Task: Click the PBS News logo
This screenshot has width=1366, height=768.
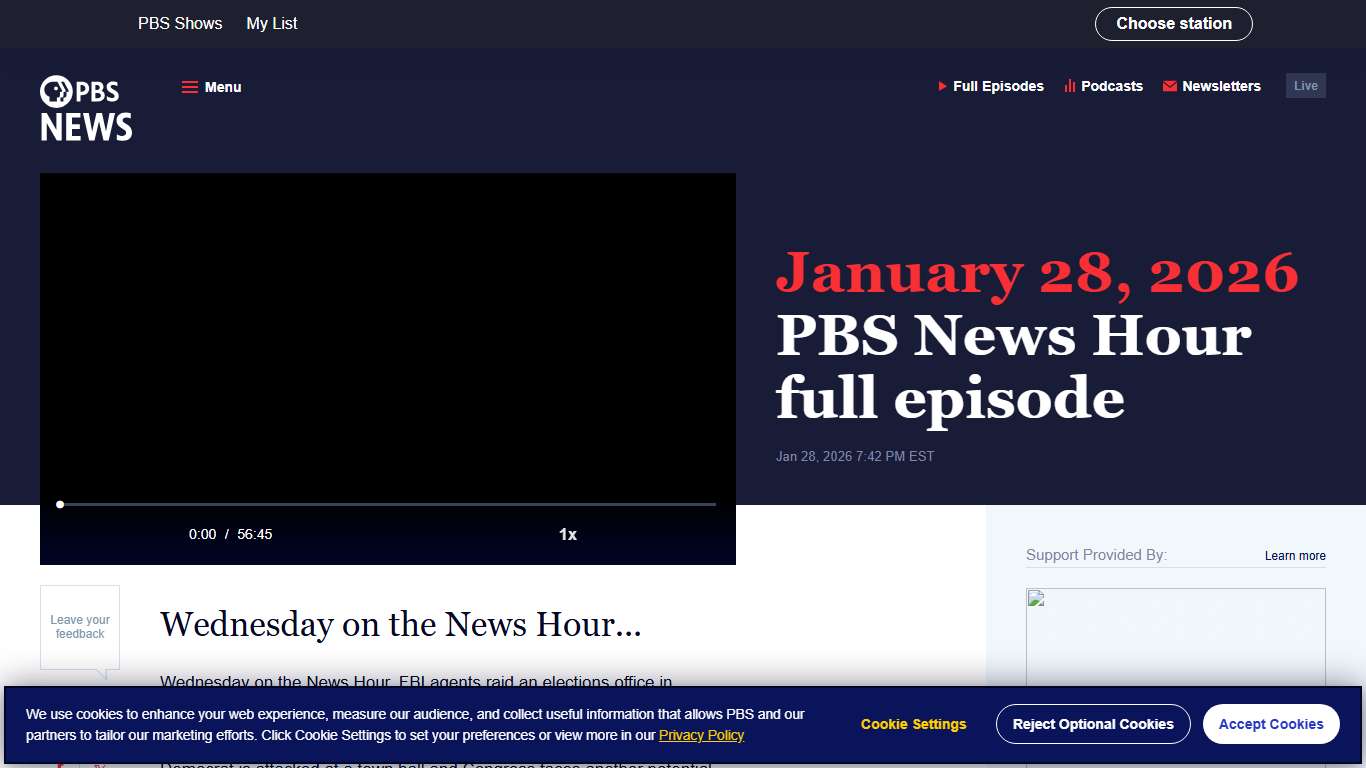Action: tap(86, 108)
